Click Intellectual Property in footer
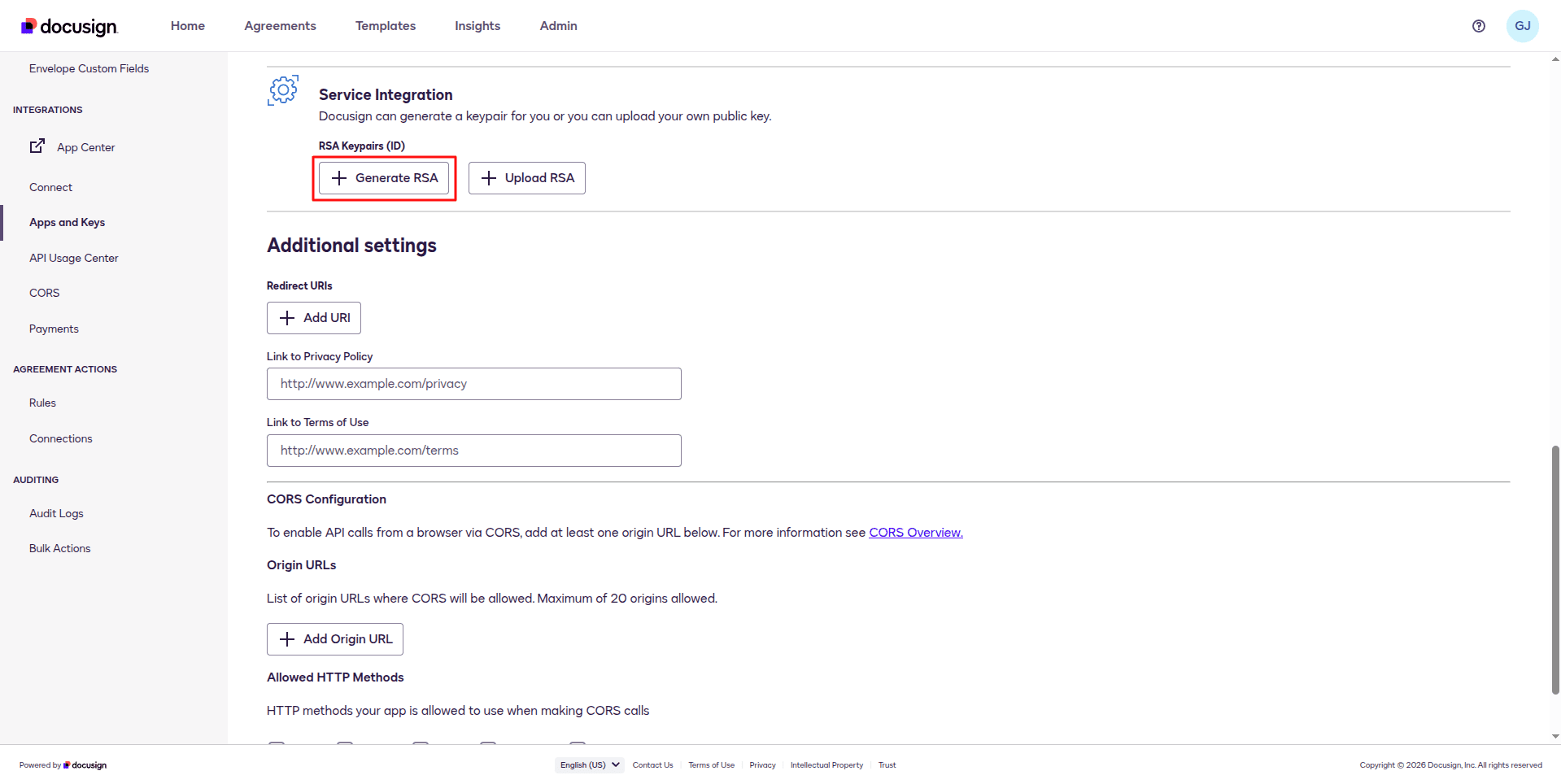 pos(826,765)
